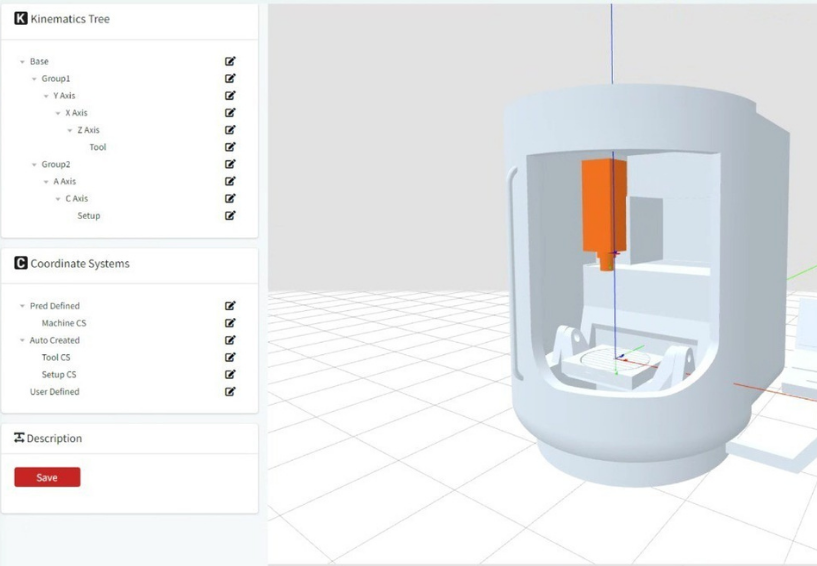This screenshot has width=817, height=566.
Task: Click the edit icon beside Tool
Action: pyautogui.click(x=230, y=147)
